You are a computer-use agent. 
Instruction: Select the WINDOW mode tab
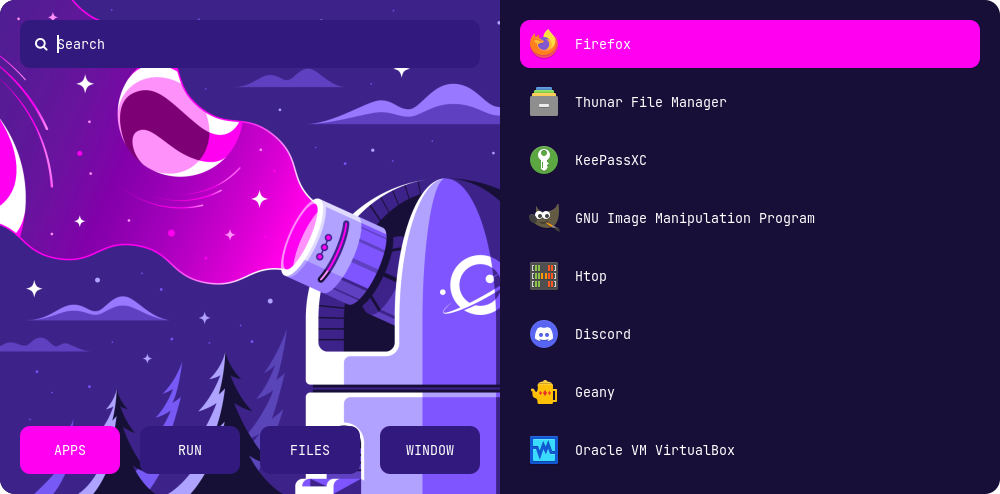tap(430, 450)
